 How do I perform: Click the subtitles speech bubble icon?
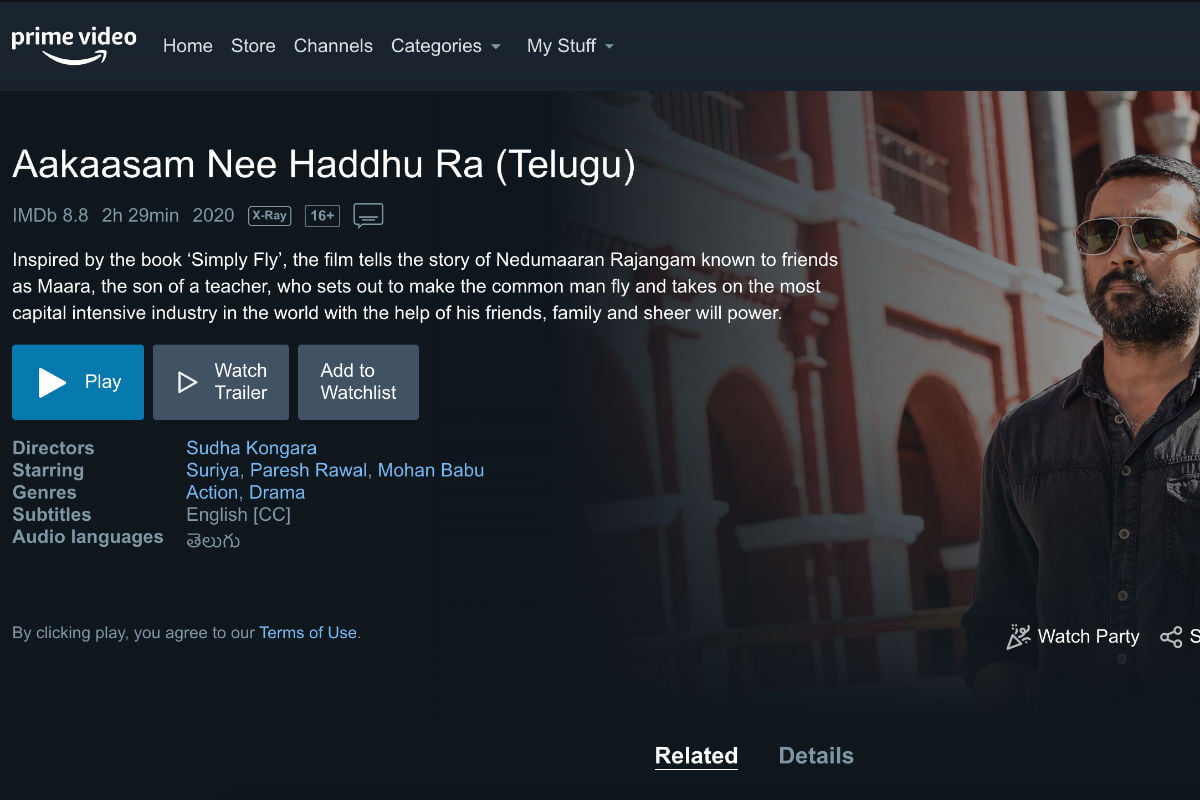(368, 215)
